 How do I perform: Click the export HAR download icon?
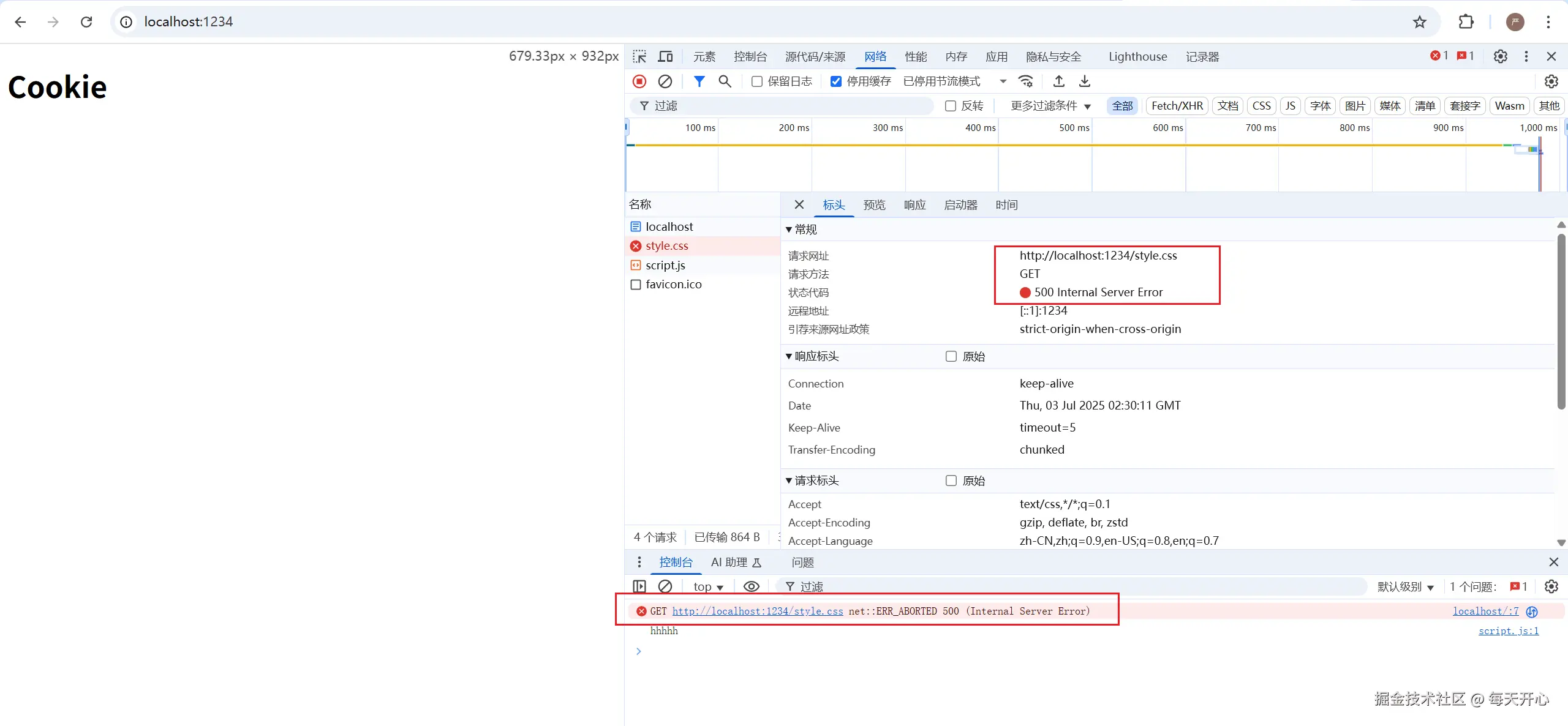coord(1085,81)
